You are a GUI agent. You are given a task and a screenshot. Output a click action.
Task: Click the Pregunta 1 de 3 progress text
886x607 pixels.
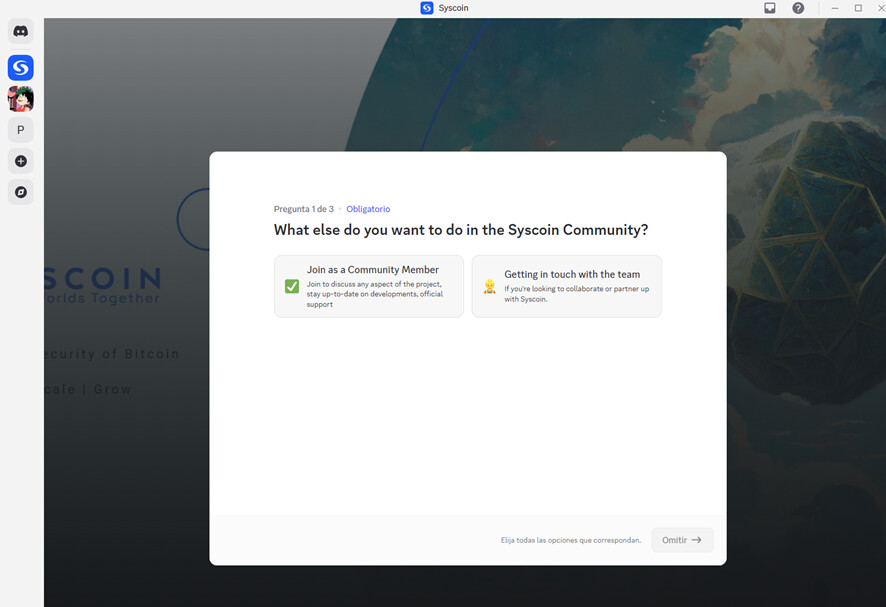(x=304, y=209)
